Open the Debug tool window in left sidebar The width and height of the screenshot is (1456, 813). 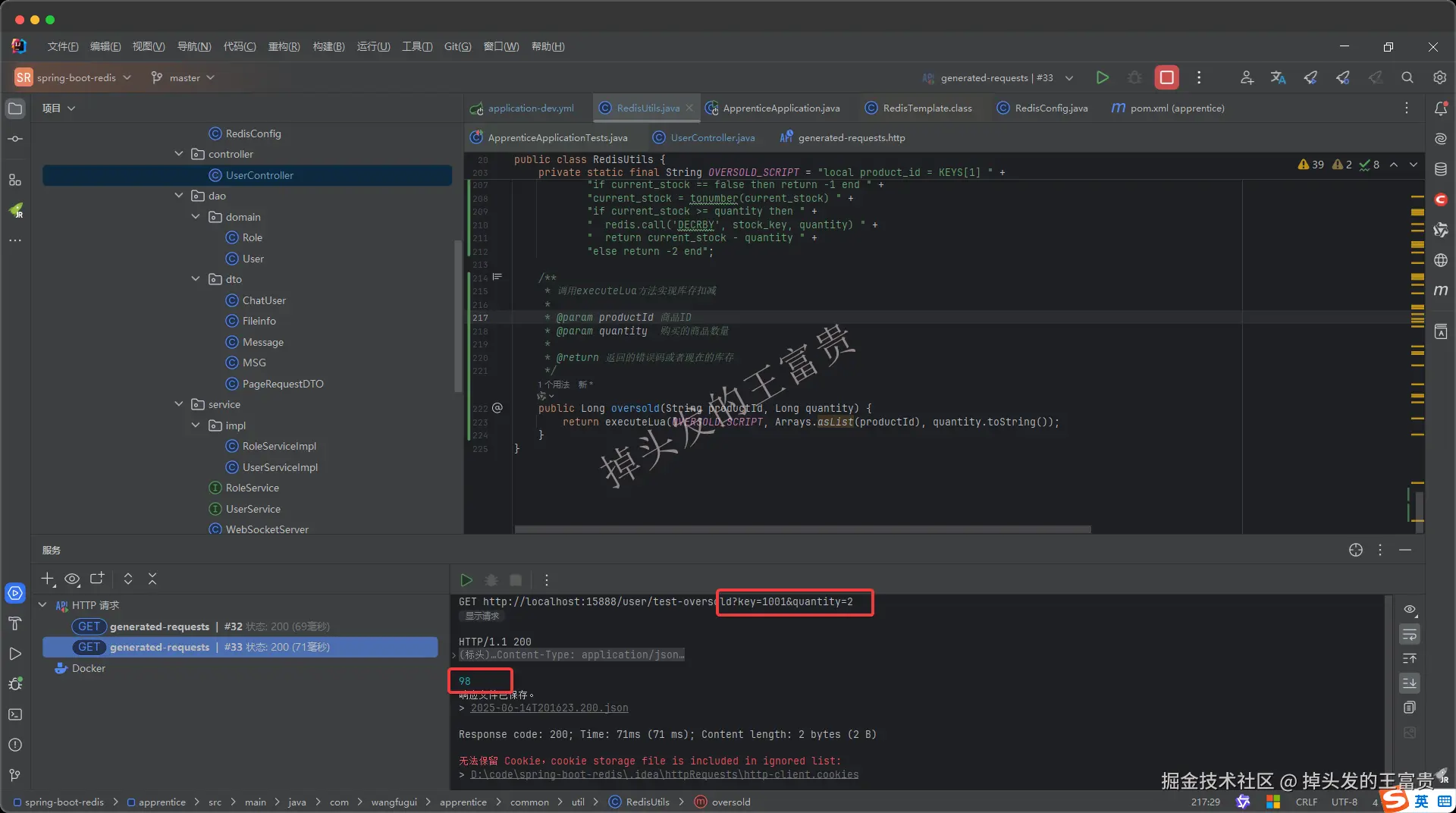(x=15, y=684)
